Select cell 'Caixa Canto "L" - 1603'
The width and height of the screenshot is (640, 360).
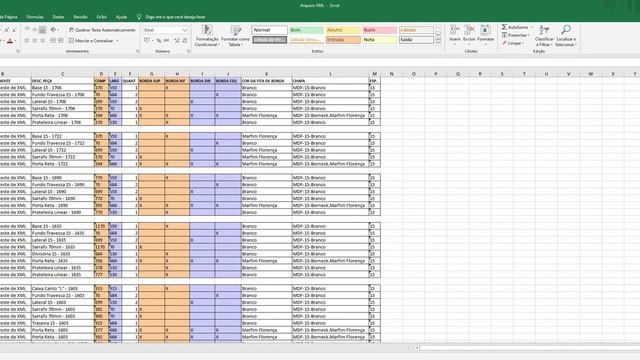coord(62,288)
